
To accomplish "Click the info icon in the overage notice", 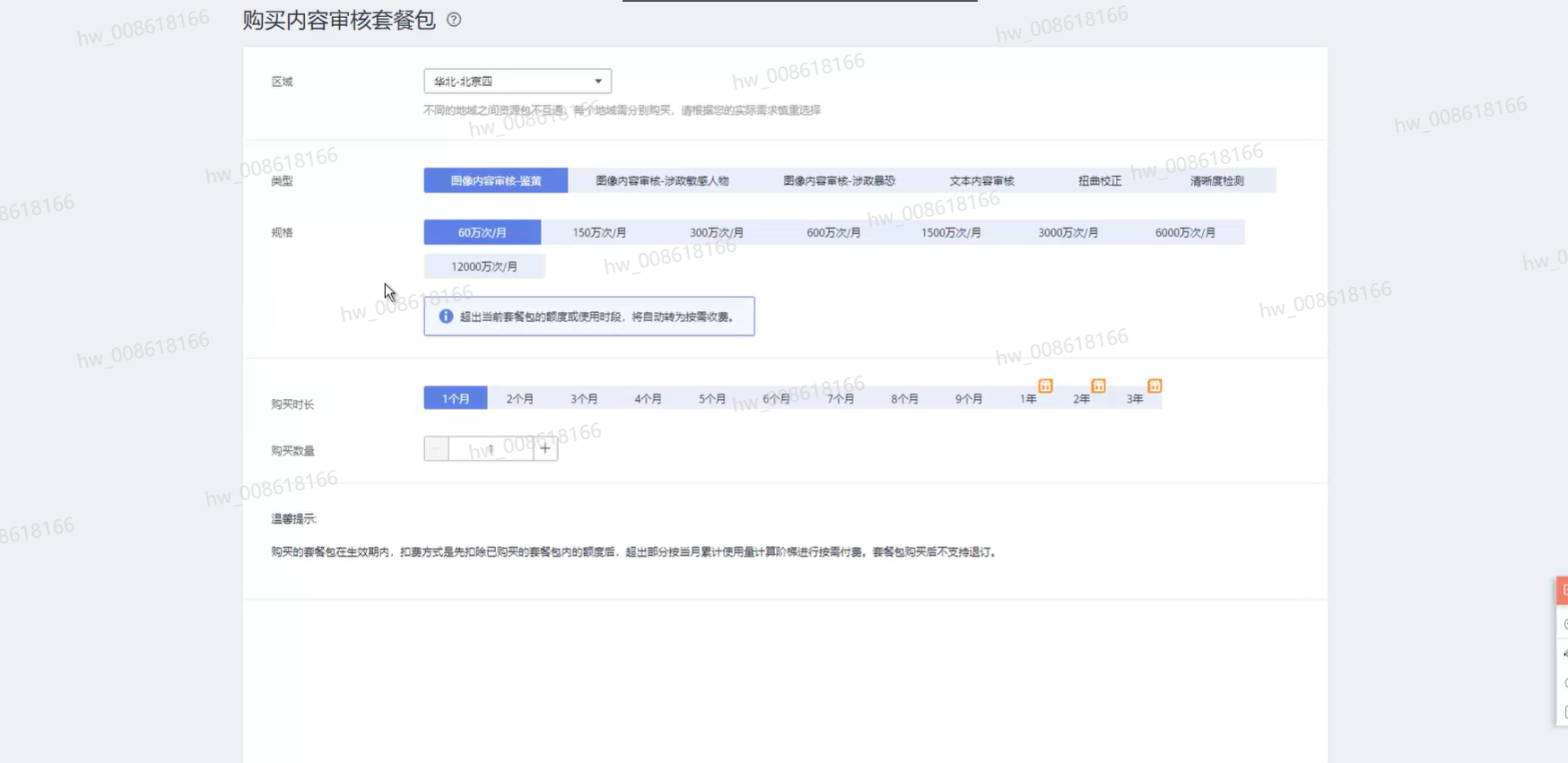I will [446, 316].
